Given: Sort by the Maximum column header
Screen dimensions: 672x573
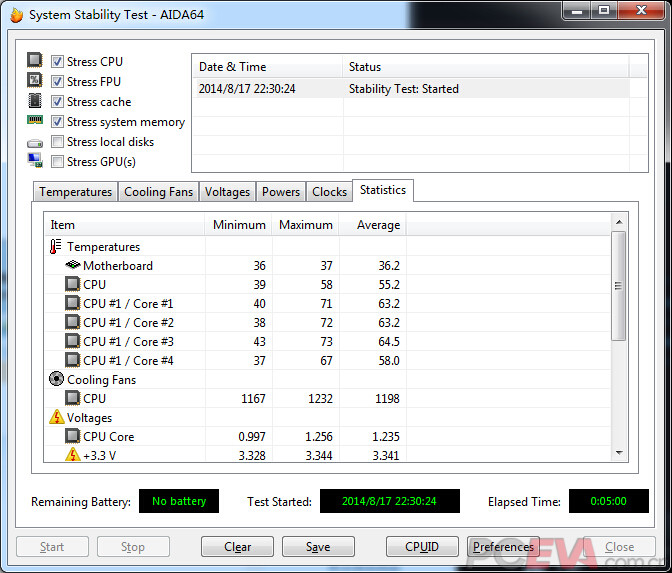Looking at the screenshot, I should 306,225.
